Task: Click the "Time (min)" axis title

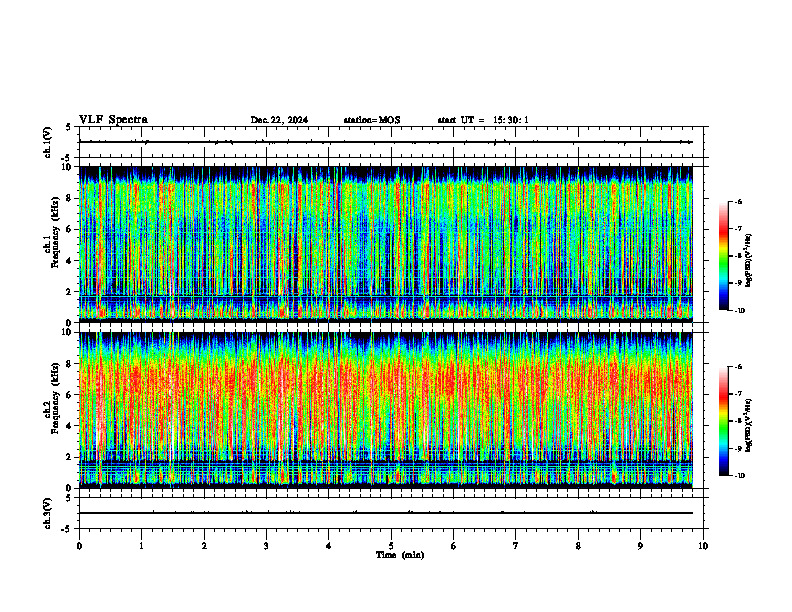Action: click(x=400, y=555)
